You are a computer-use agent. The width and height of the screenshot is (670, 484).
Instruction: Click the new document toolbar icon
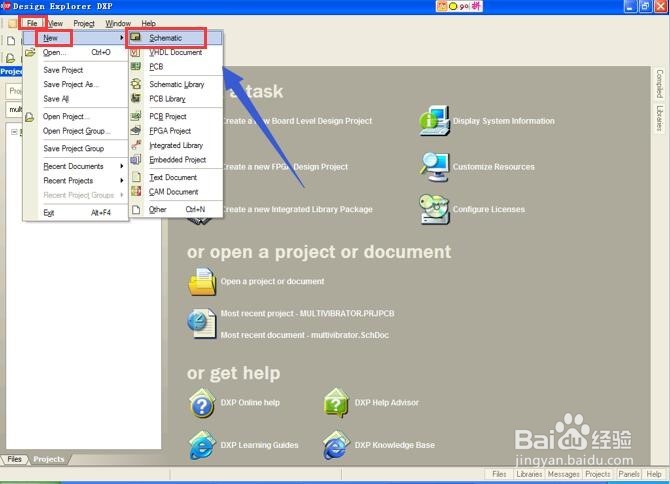pos(11,41)
